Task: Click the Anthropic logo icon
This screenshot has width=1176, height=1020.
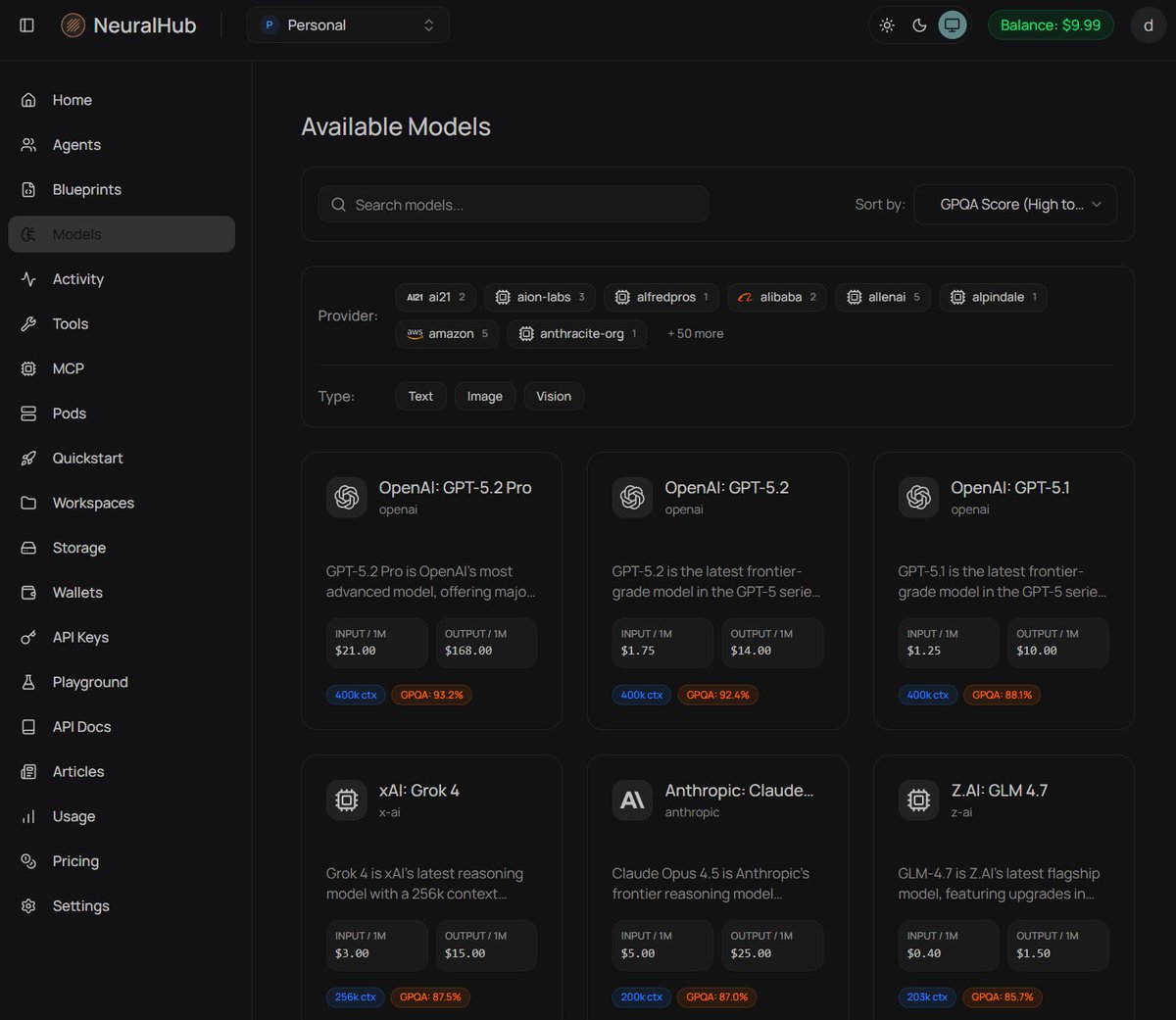Action: pyautogui.click(x=632, y=801)
